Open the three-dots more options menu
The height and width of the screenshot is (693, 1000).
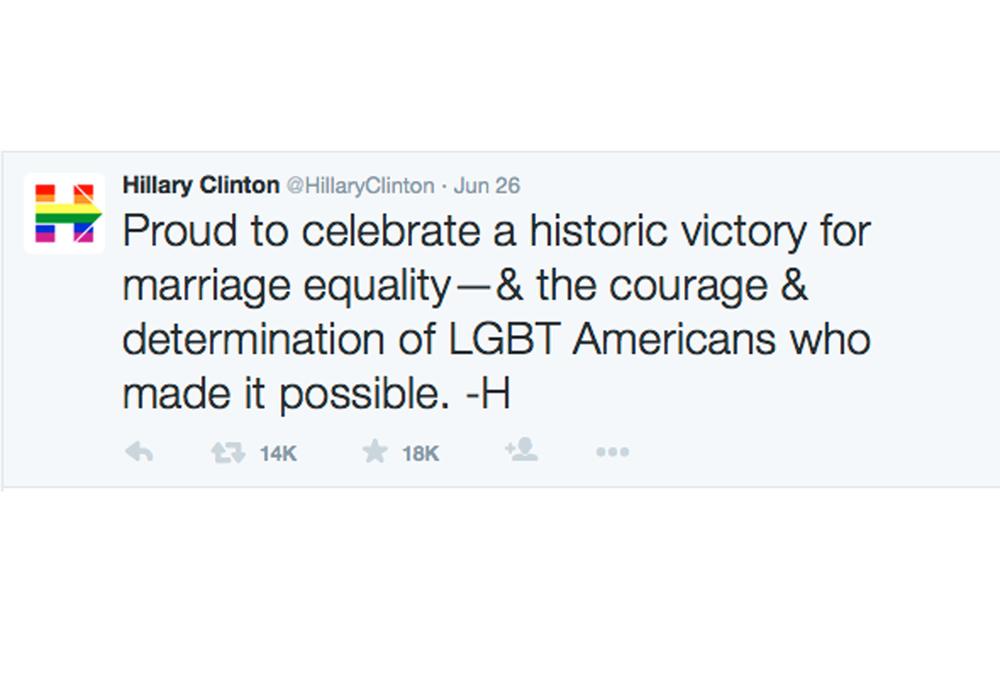(612, 453)
